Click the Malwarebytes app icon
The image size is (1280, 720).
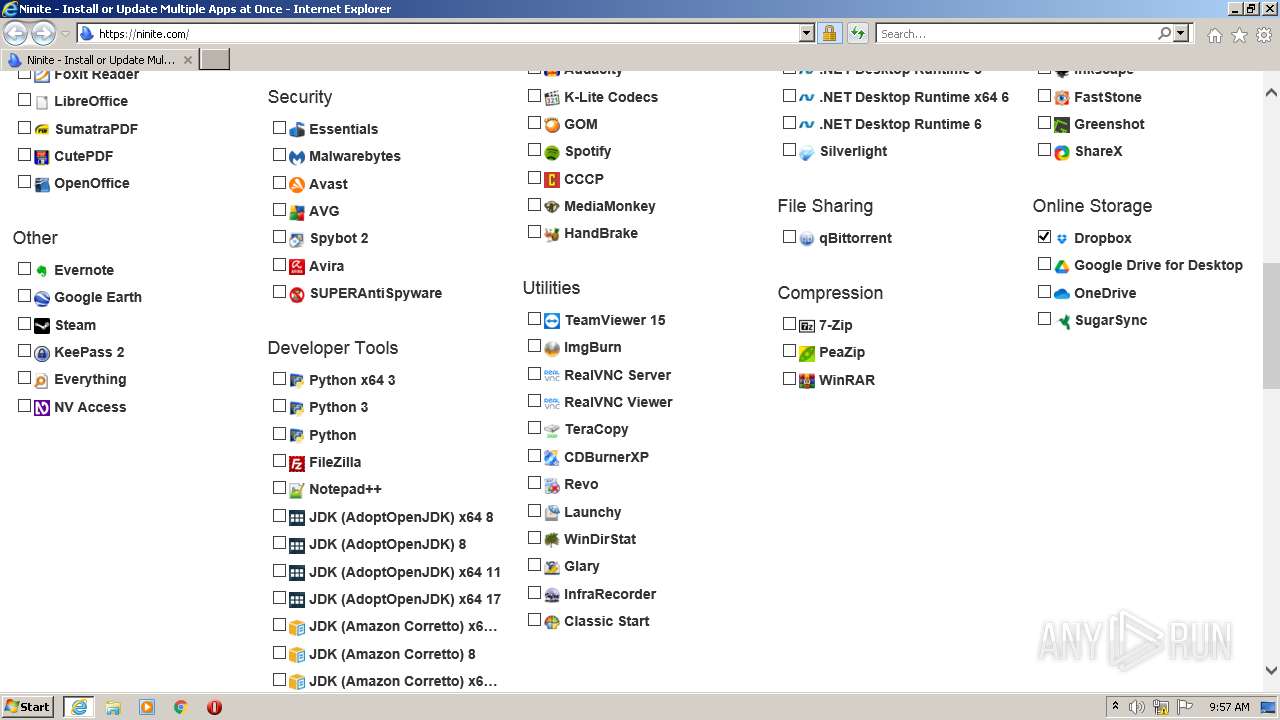point(297,157)
